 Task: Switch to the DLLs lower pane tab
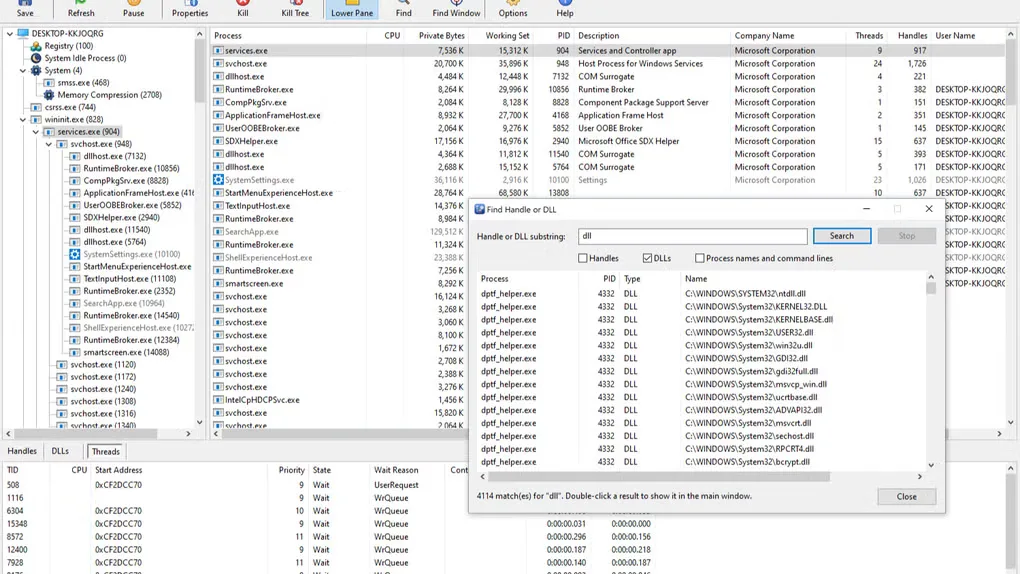[60, 451]
